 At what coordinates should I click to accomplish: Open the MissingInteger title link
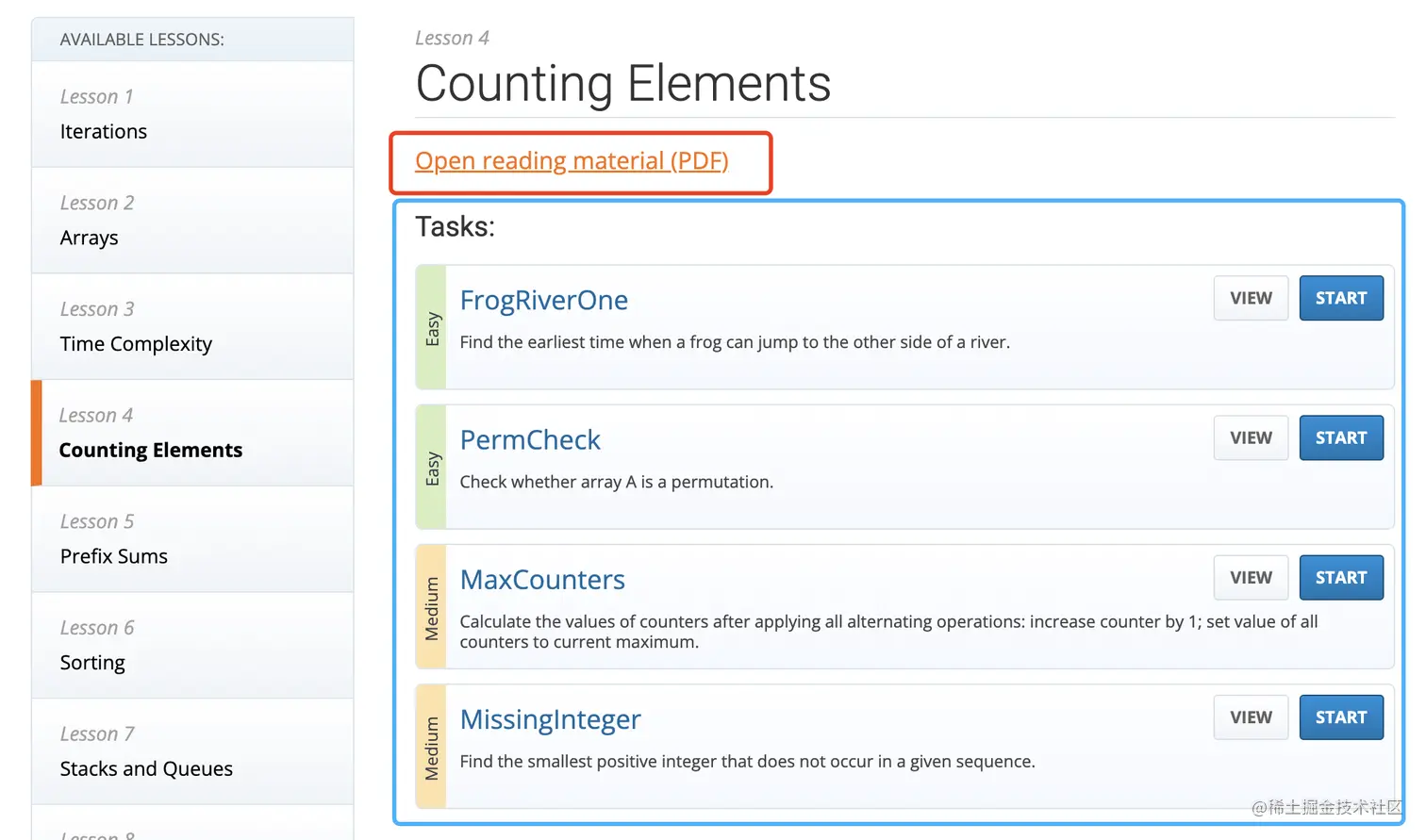550,719
